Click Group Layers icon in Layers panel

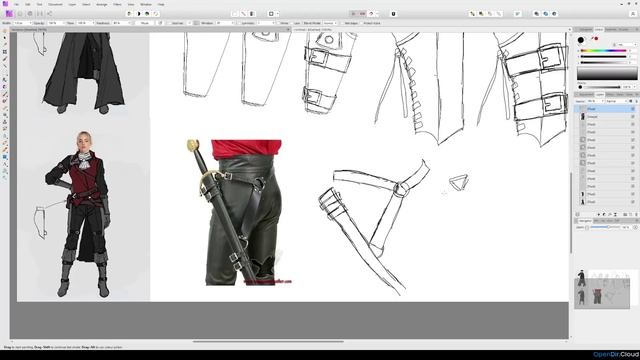(x=625, y=214)
